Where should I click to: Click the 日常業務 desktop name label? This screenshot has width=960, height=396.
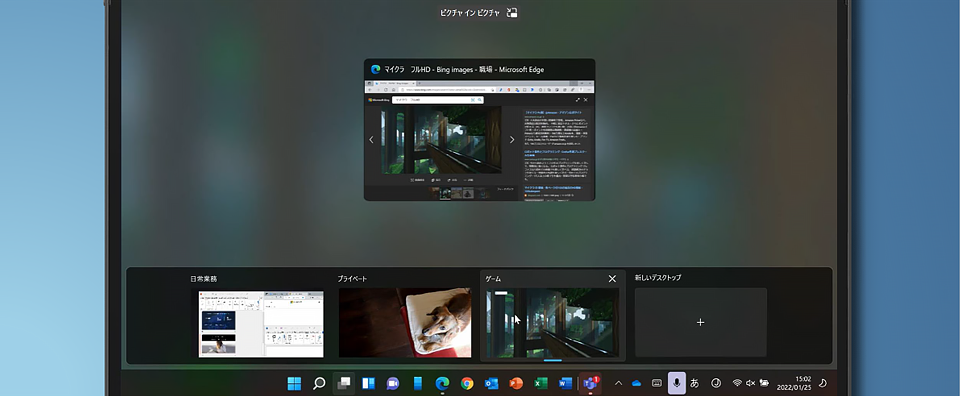[203, 278]
